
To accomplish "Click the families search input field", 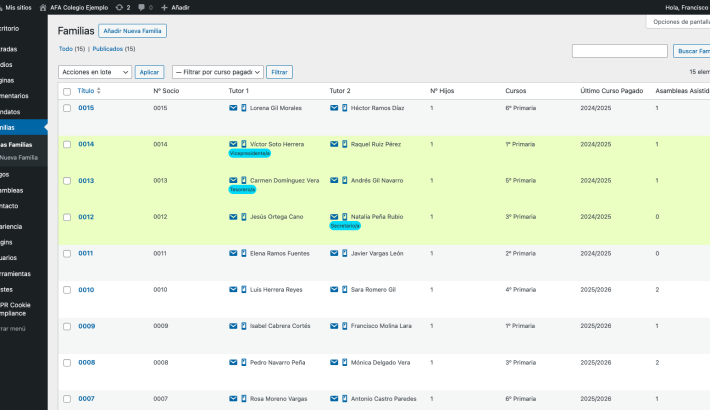I will pyautogui.click(x=619, y=51).
